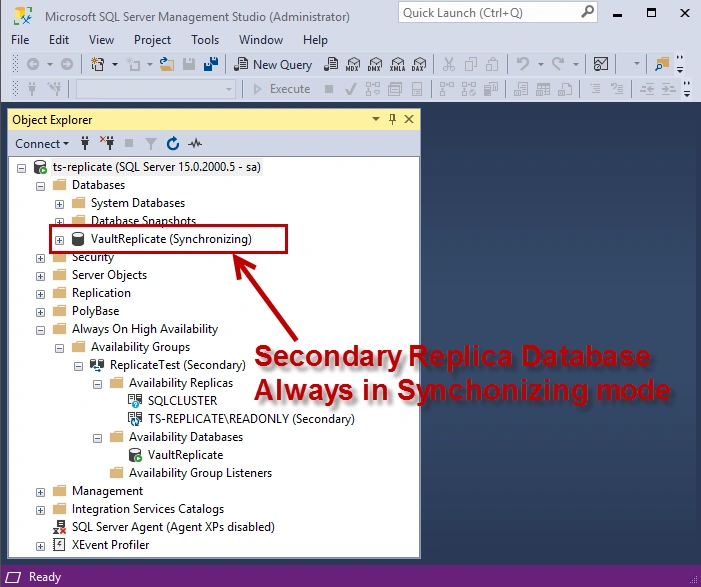Click the Open File folder icon
This screenshot has width=701, height=587.
pos(167,64)
